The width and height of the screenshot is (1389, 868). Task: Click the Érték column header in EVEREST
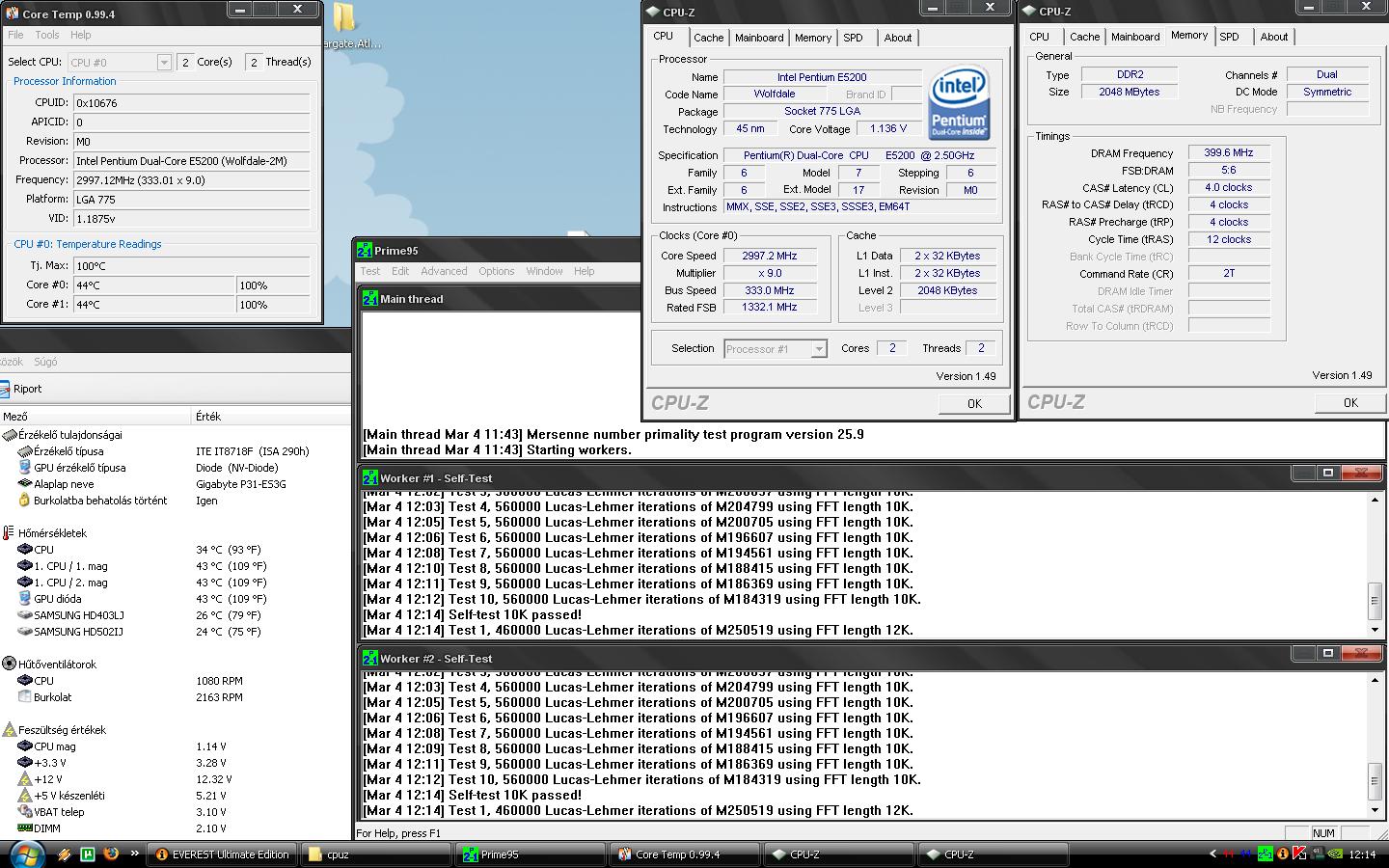[272, 417]
